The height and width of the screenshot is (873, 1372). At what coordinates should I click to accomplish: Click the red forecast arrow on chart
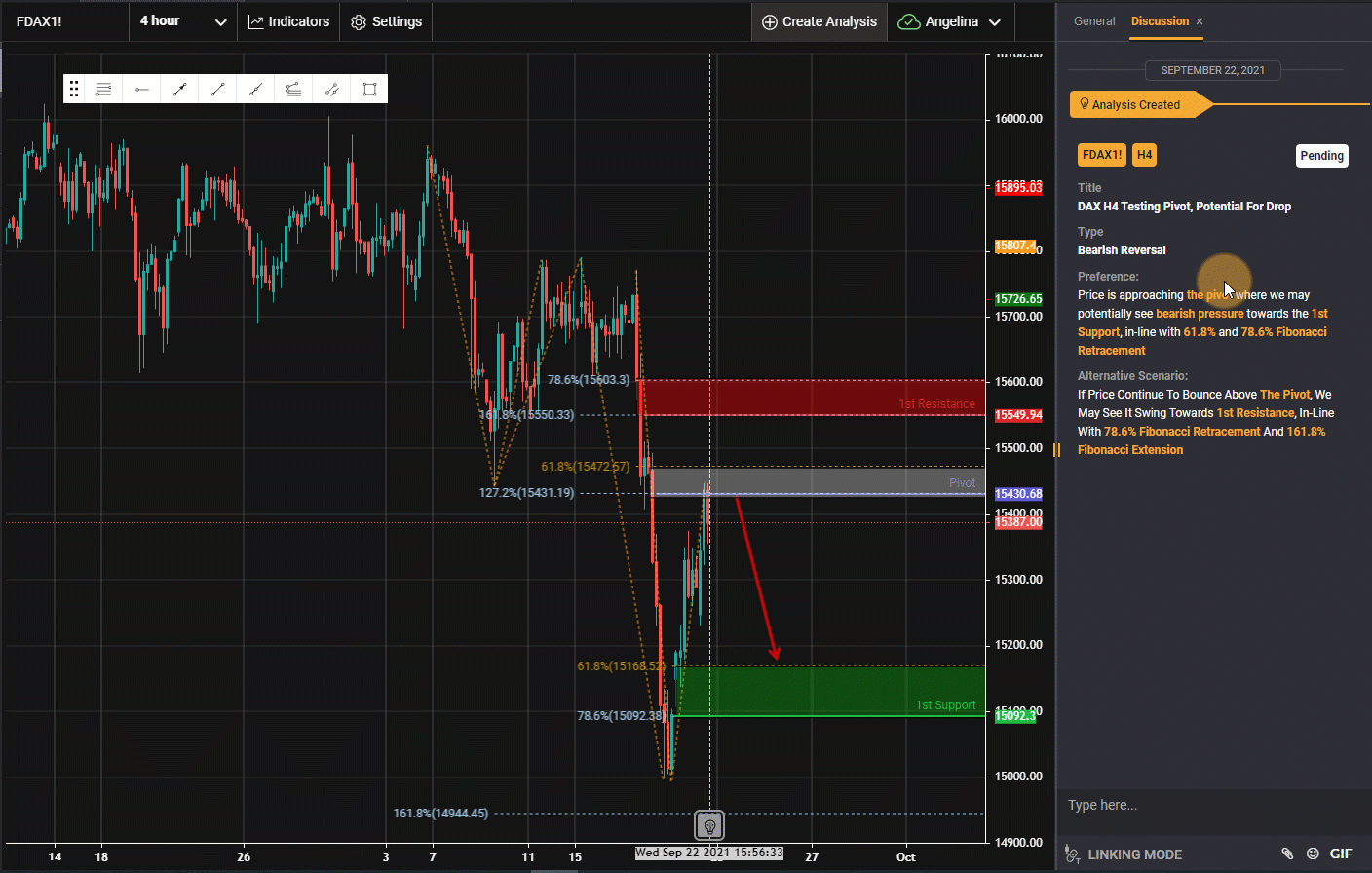(x=757, y=580)
